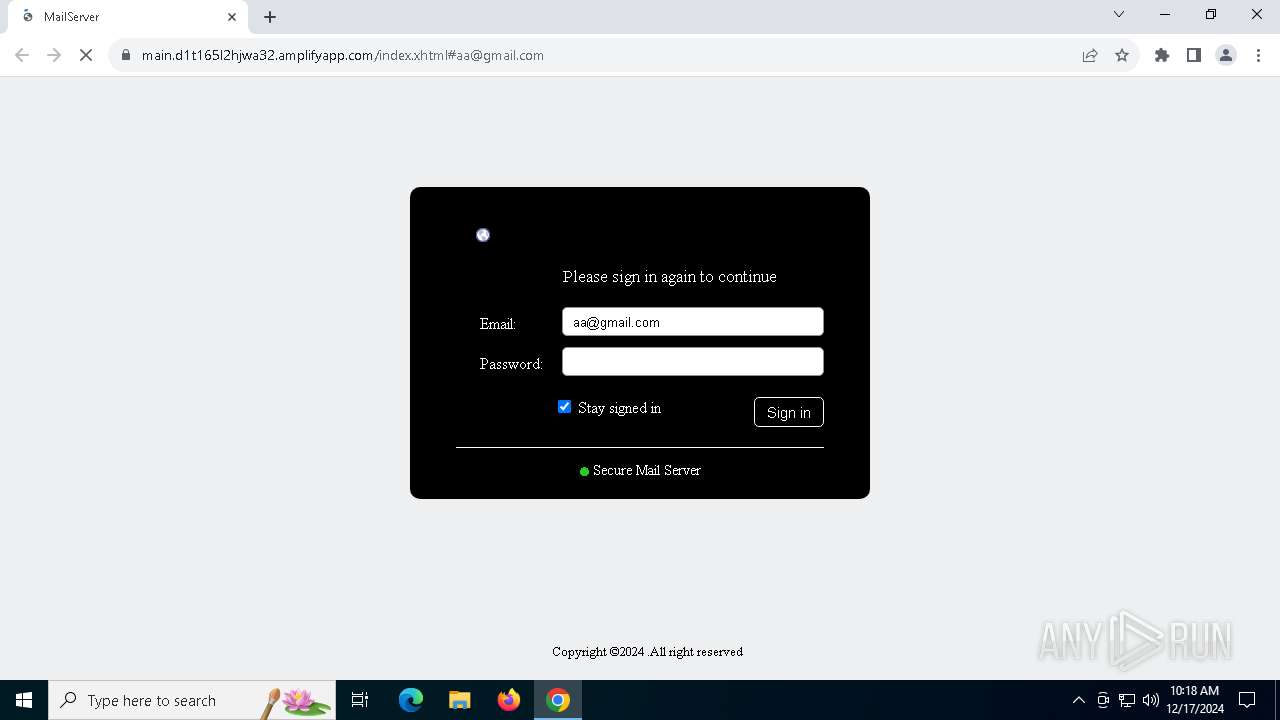This screenshot has height=720, width=1280.
Task: Close the MailServer tab
Action: (232, 17)
